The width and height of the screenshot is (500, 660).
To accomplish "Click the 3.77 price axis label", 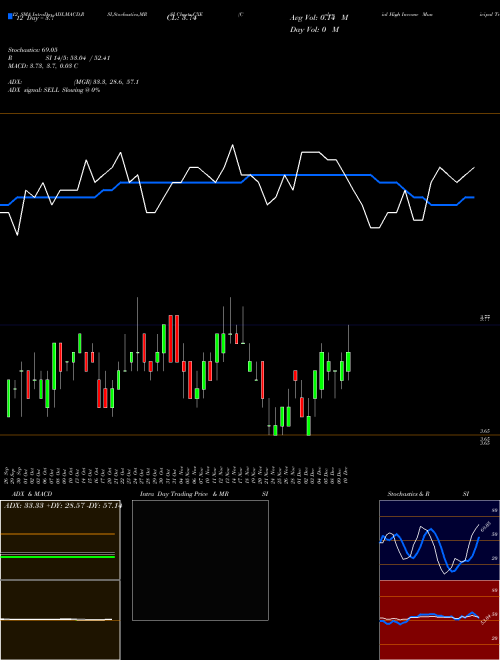I will 485,318.
